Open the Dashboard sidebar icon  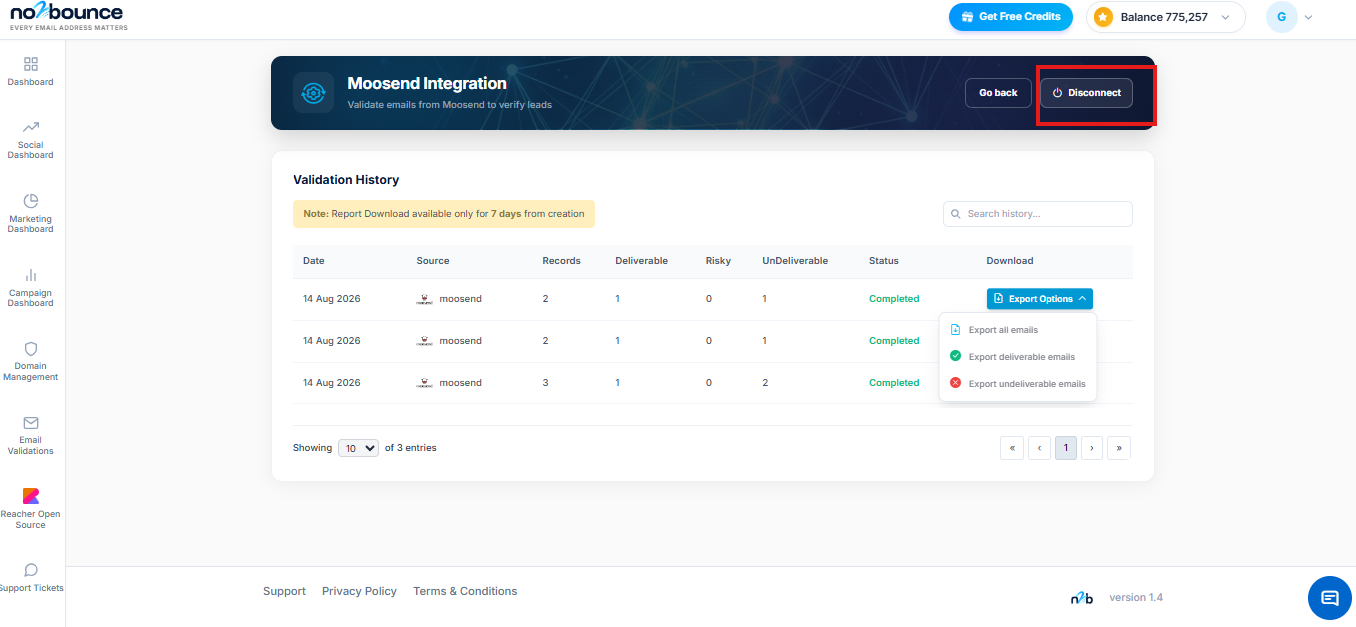[31, 64]
